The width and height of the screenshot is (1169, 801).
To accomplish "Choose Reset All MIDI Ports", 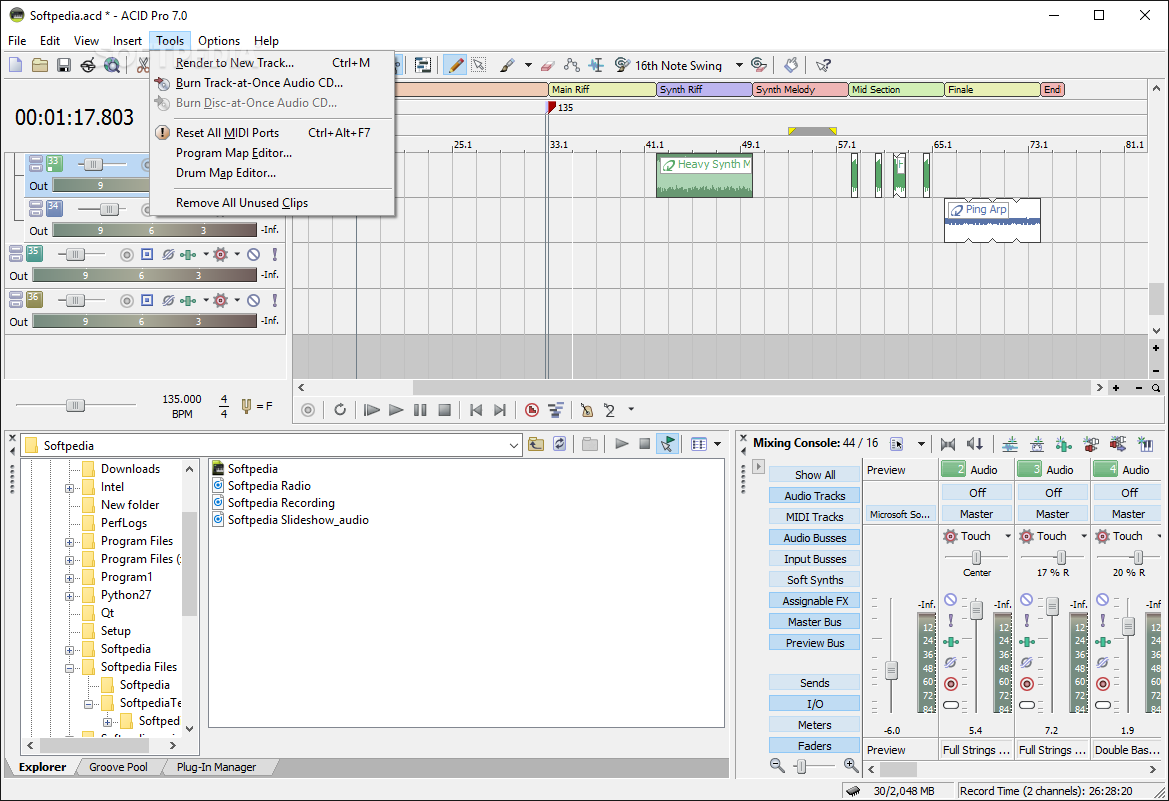I will (273, 133).
